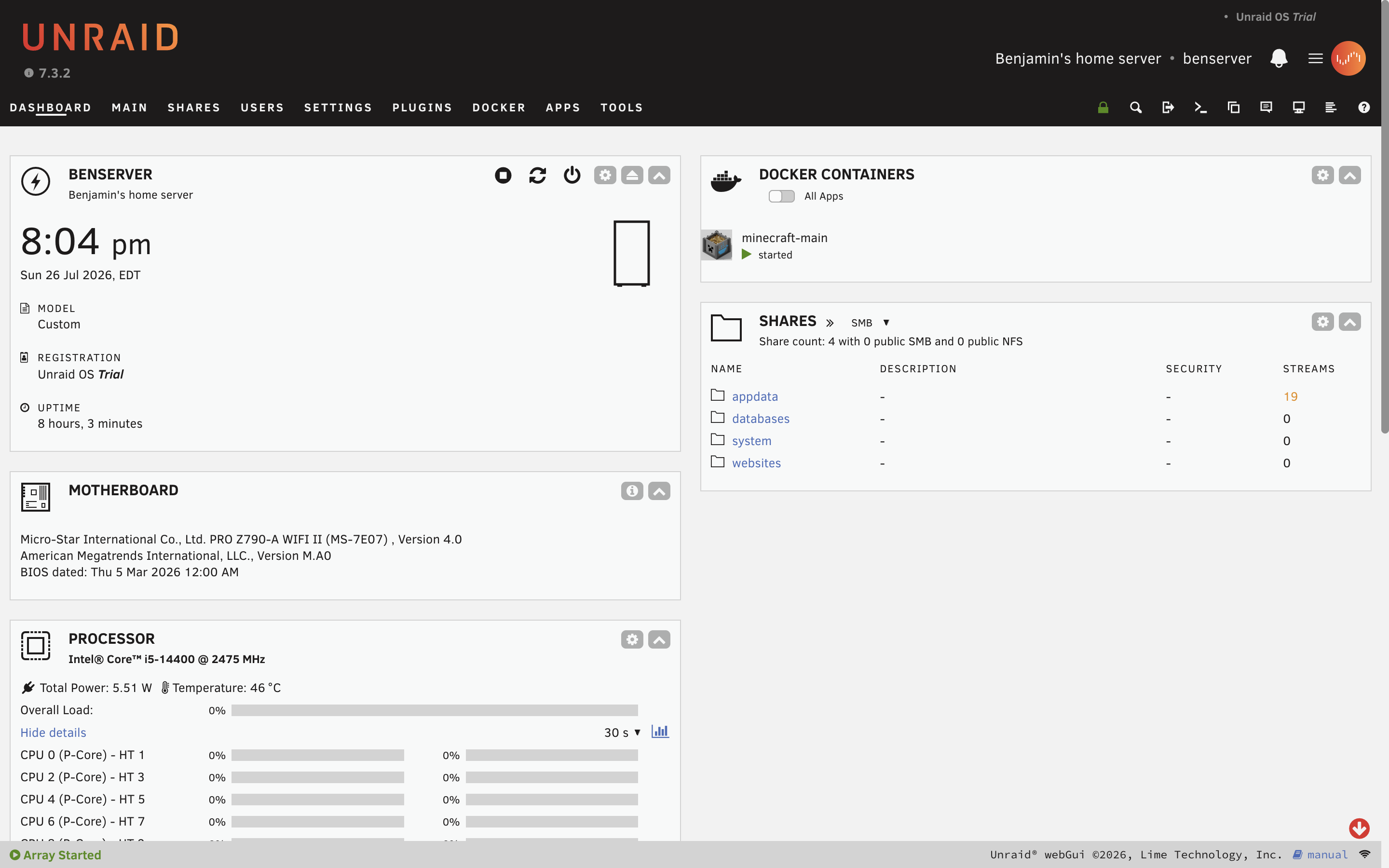Screen dimensions: 1389x868
Task: Open the SMB protocol dropdown
Action: [x=870, y=323]
